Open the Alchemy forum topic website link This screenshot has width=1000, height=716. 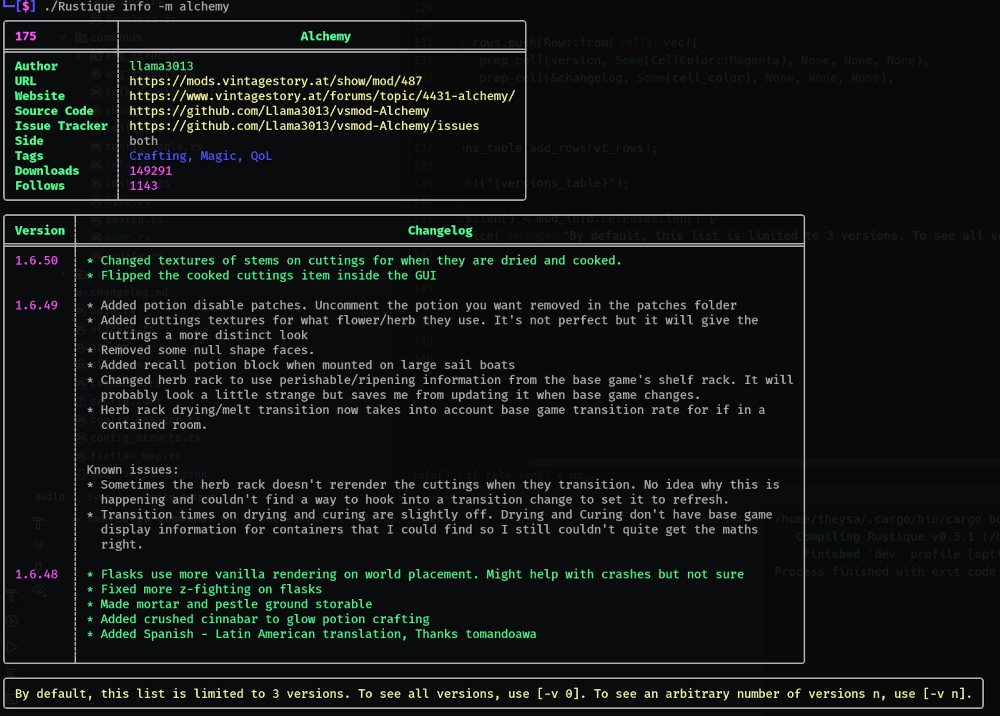[x=322, y=96]
